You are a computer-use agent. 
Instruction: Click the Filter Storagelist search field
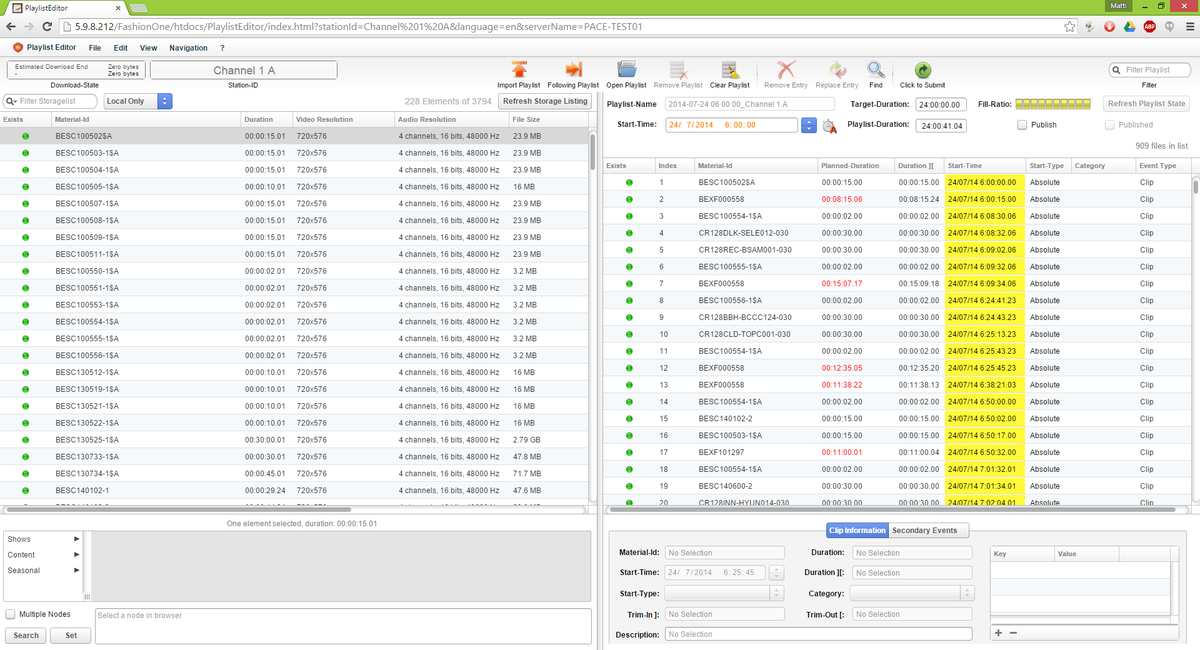[x=51, y=101]
